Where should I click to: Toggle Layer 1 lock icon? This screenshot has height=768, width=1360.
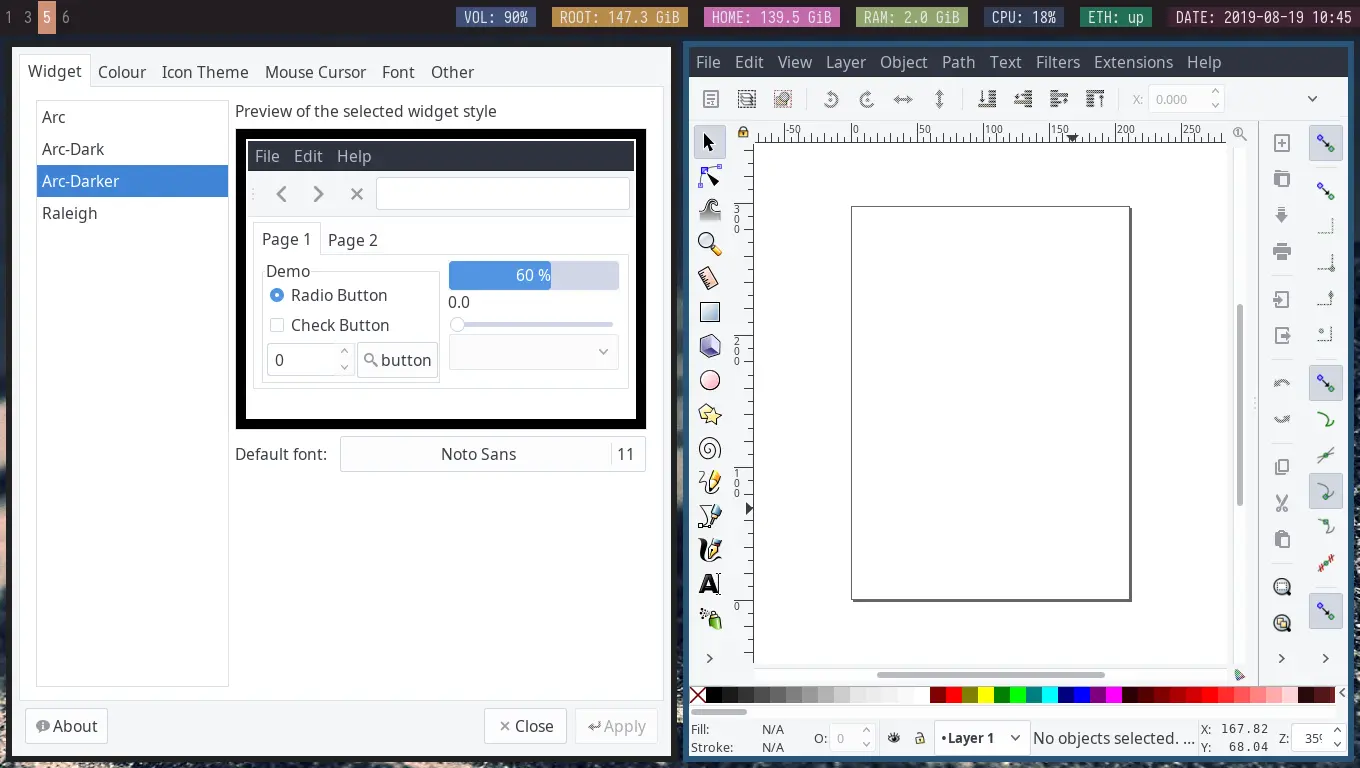pos(919,738)
